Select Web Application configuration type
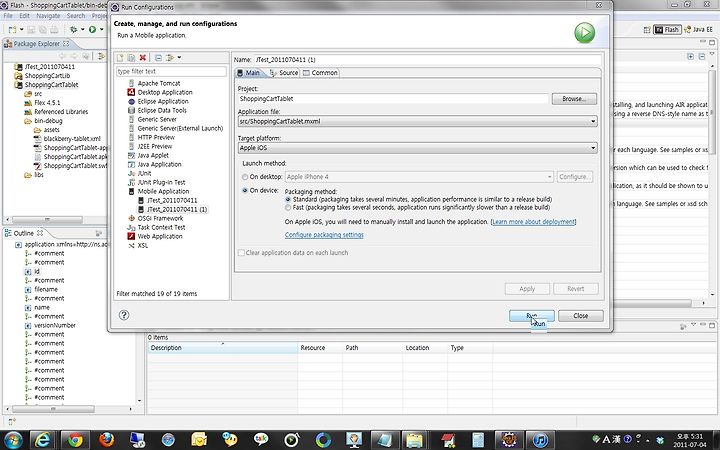720x450 pixels. (160, 236)
